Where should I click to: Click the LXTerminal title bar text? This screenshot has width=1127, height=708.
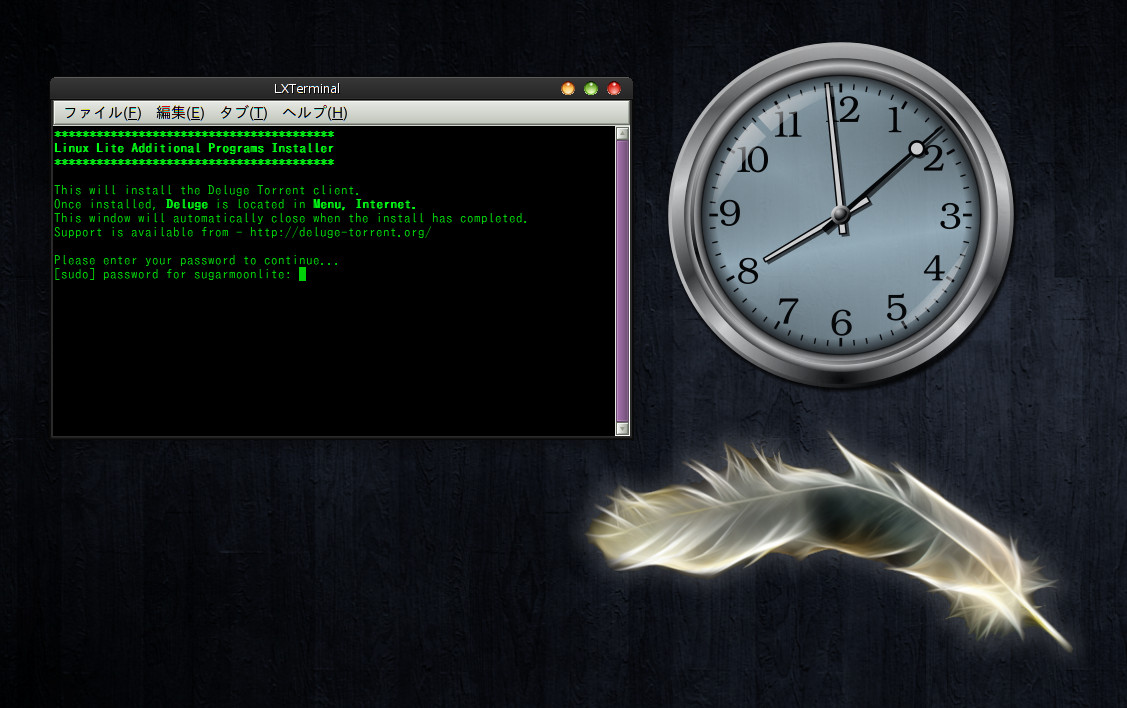[x=307, y=88]
